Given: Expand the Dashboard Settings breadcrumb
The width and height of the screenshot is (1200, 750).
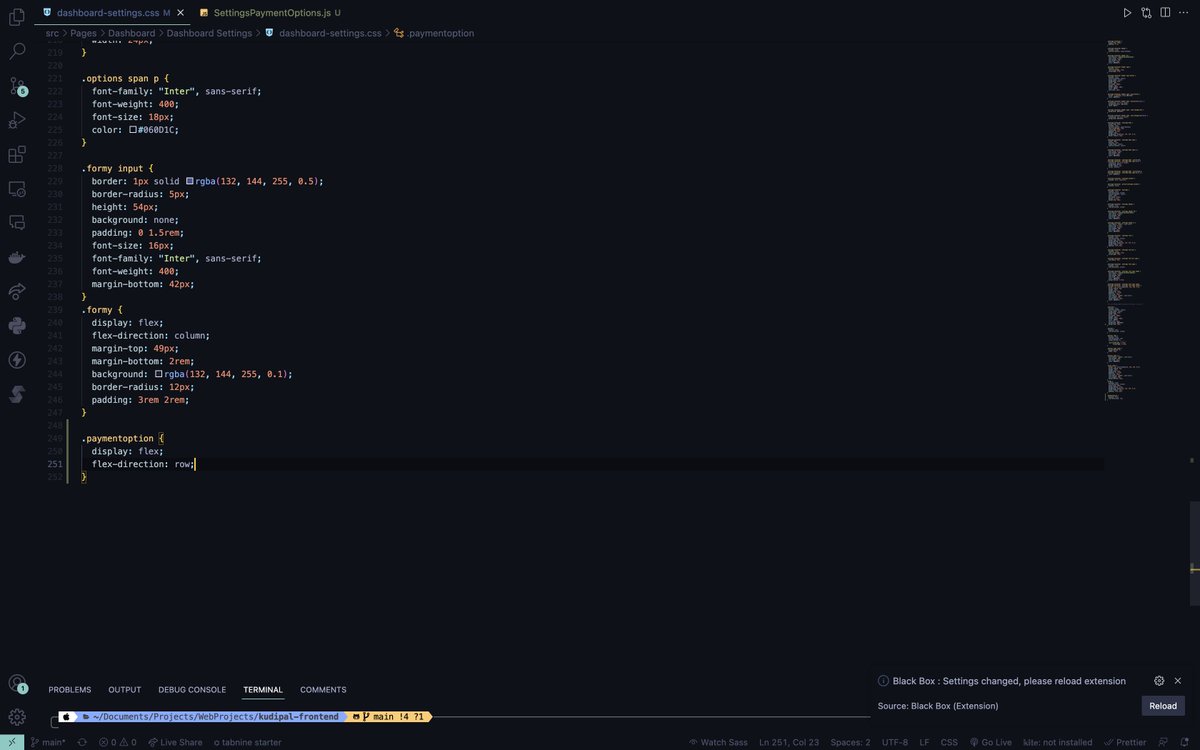Looking at the screenshot, I should [x=209, y=33].
